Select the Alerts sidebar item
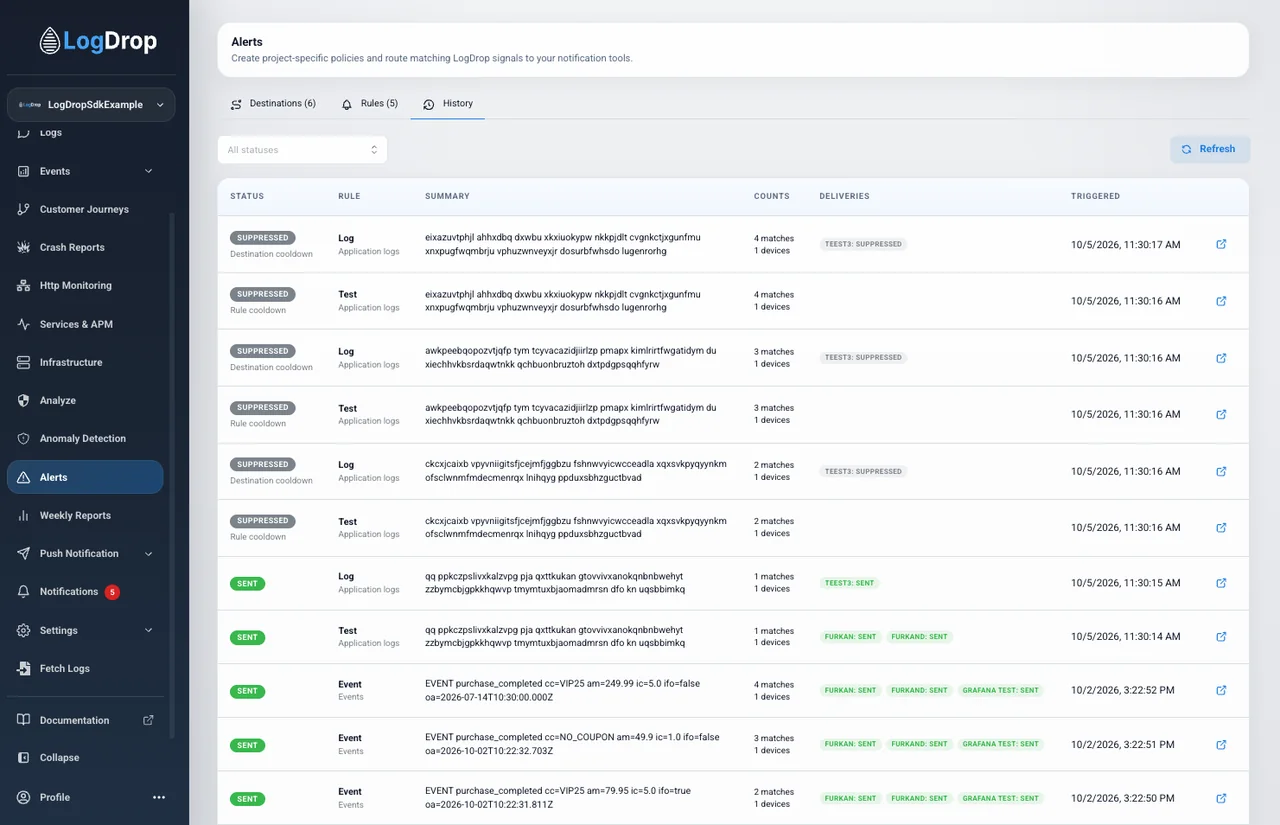The width and height of the screenshot is (1280, 825). pyautogui.click(x=85, y=477)
